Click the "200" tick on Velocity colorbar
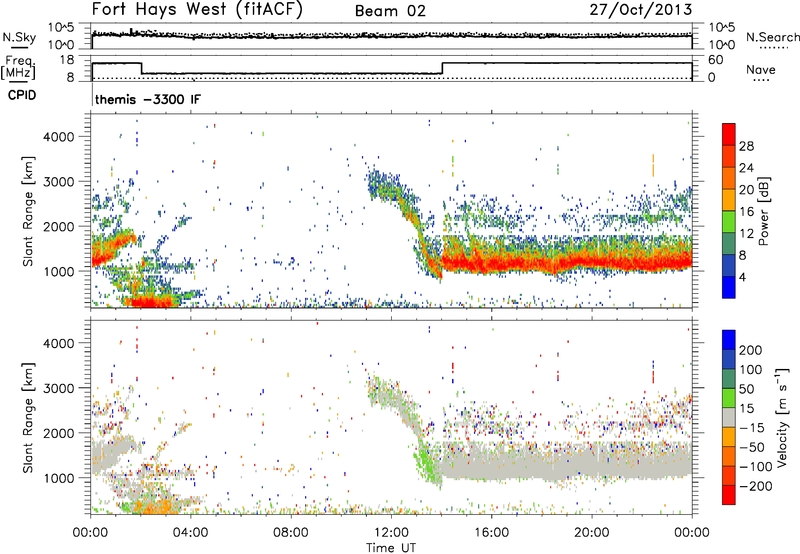This screenshot has width=800, height=554. coord(751,350)
